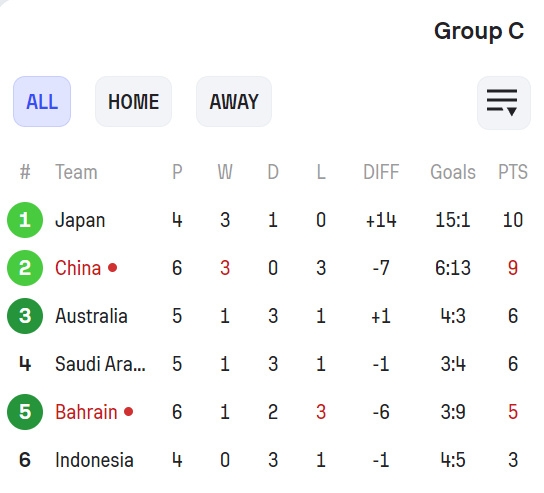
Task: Switch to the AWAY standings tab
Action: point(234,102)
